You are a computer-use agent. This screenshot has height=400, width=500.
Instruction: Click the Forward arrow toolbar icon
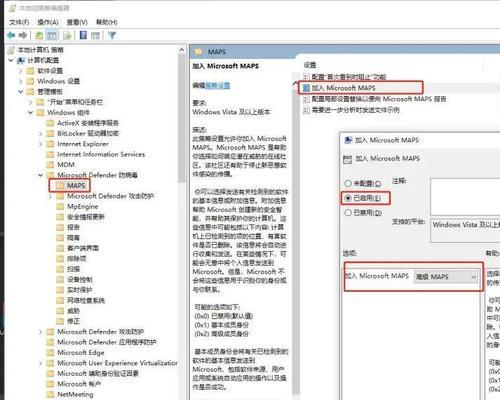tap(23, 35)
